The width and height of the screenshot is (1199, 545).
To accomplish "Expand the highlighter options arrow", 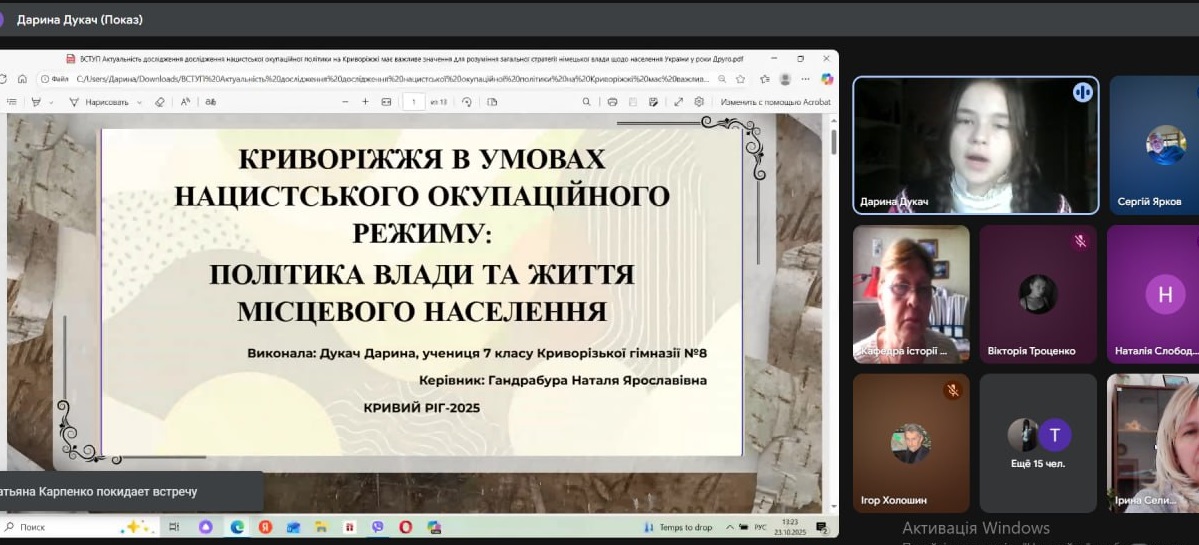I will click(x=51, y=102).
